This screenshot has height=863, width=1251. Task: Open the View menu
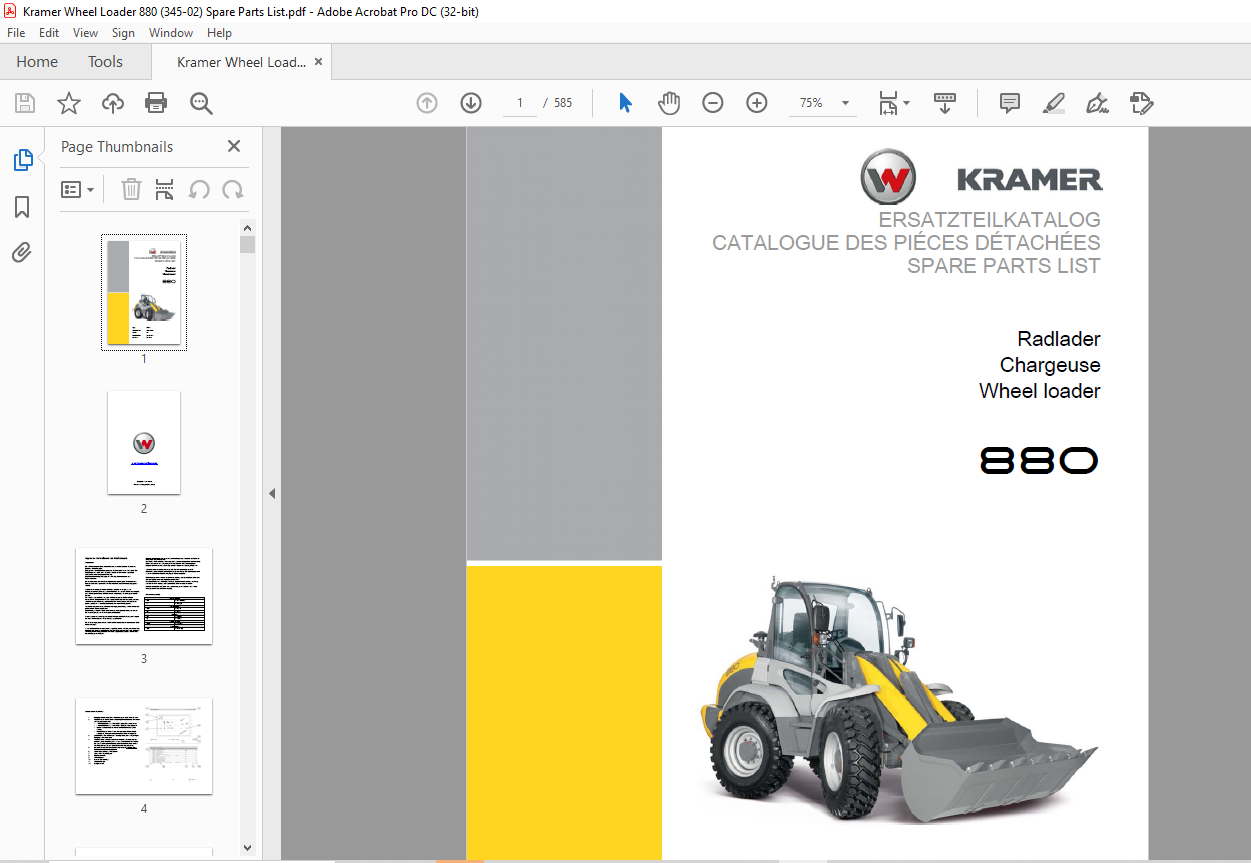pyautogui.click(x=85, y=33)
